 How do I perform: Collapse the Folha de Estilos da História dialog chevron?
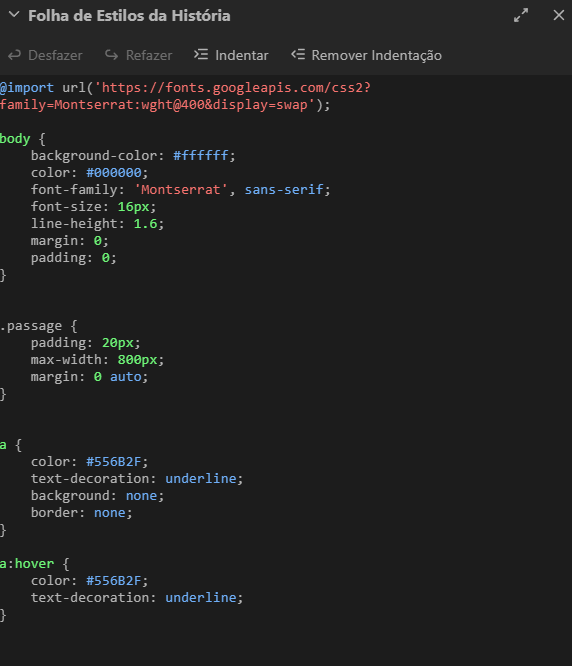[x=14, y=15]
